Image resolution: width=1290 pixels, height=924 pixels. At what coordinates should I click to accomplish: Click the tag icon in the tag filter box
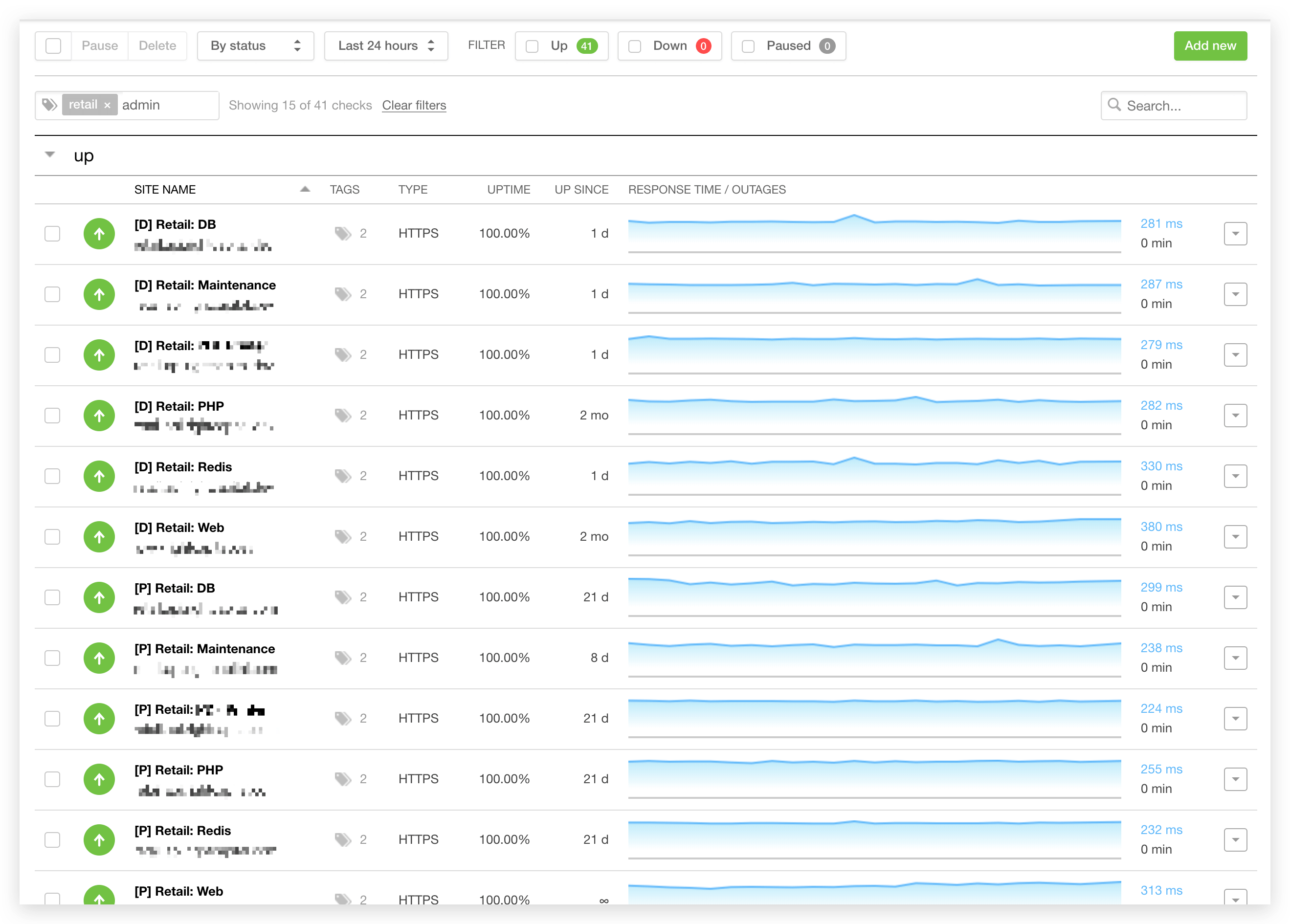pos(49,105)
